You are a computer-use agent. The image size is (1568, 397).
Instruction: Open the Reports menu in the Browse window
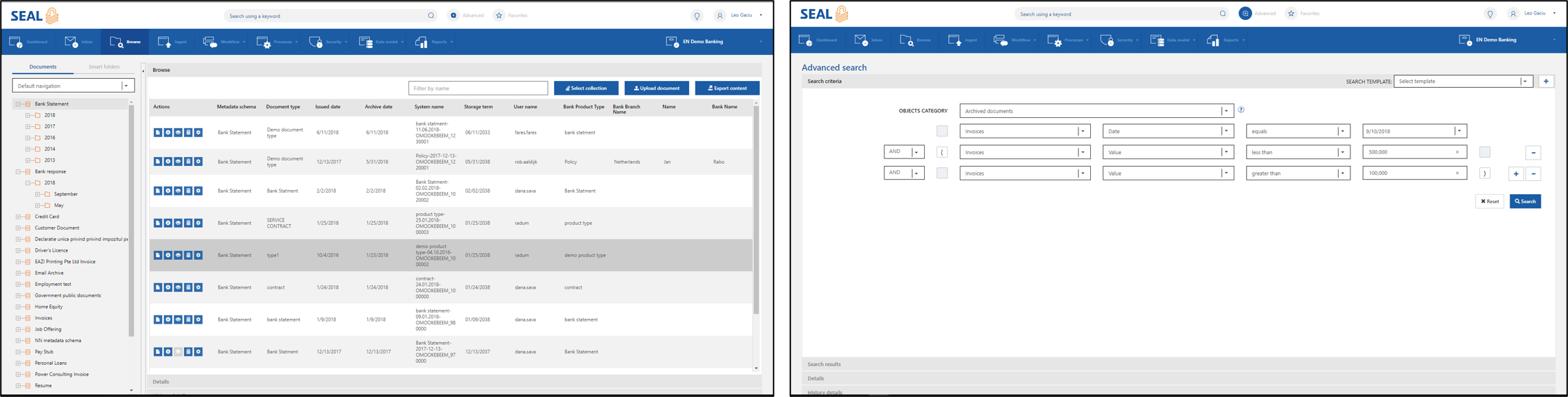pyautogui.click(x=434, y=42)
